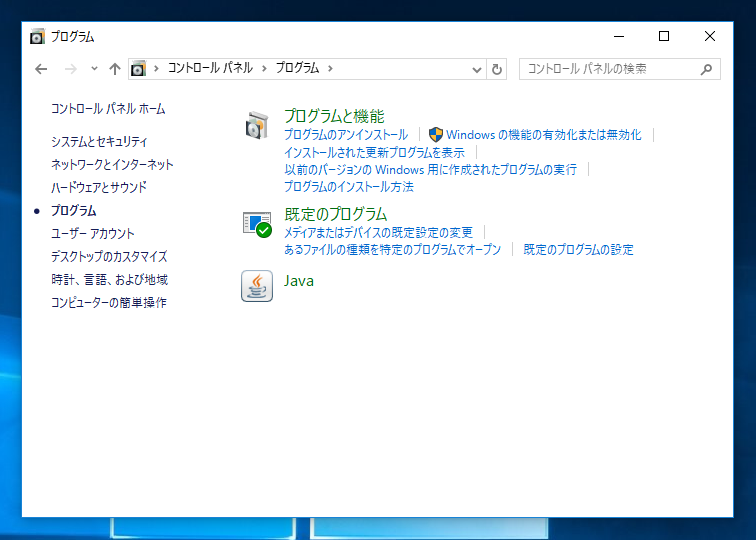Click プログラムのアンインストール link

[346, 135]
